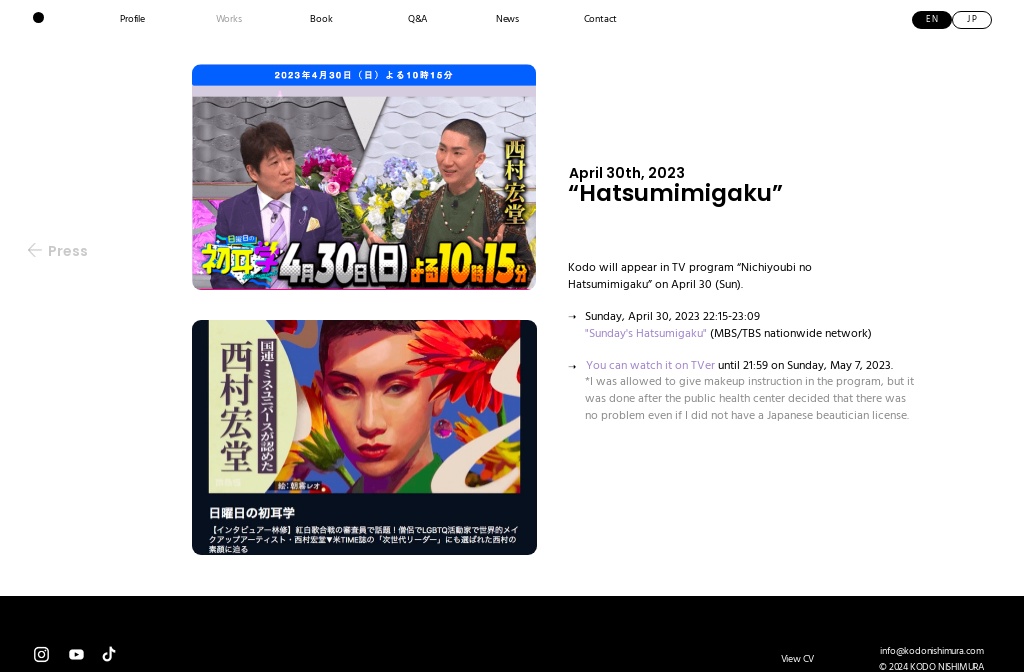Go to the Works page

click(x=229, y=19)
